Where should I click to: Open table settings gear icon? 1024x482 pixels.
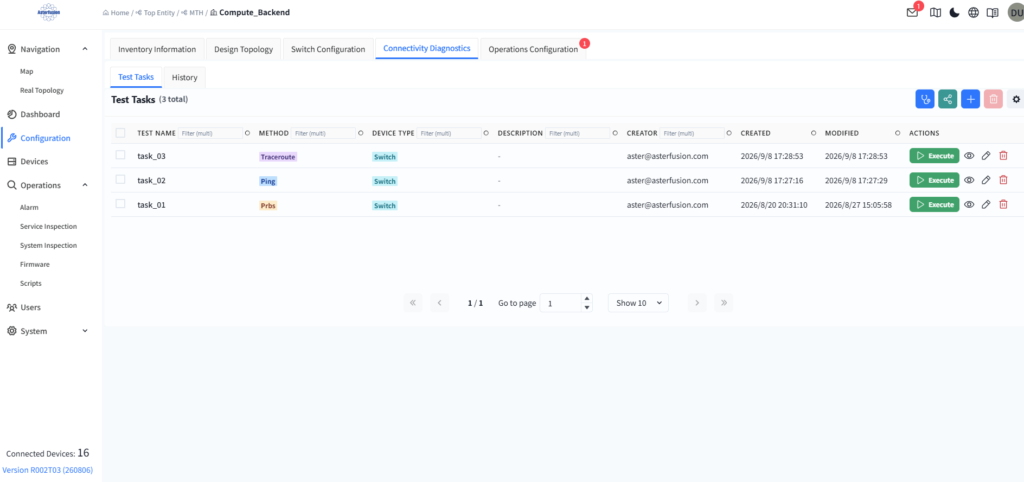point(1016,99)
